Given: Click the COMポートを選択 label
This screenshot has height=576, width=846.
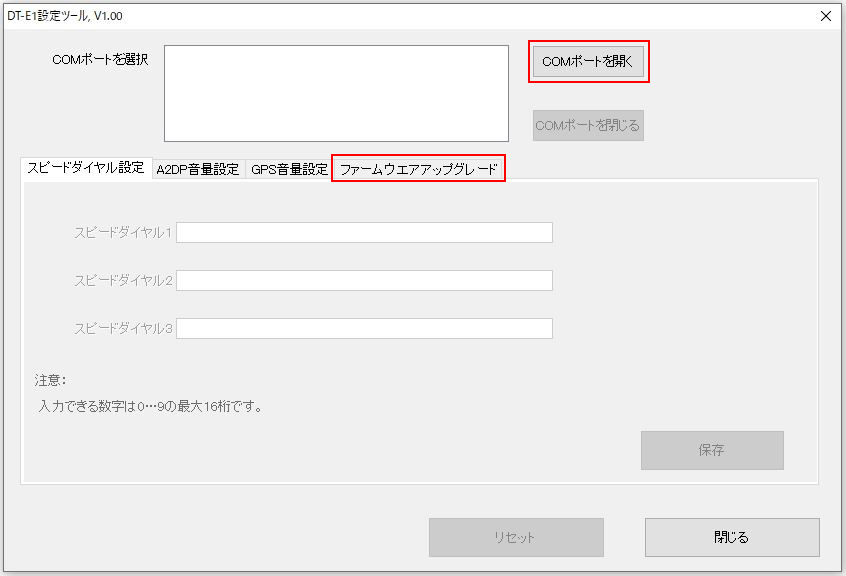Looking at the screenshot, I should click(100, 60).
